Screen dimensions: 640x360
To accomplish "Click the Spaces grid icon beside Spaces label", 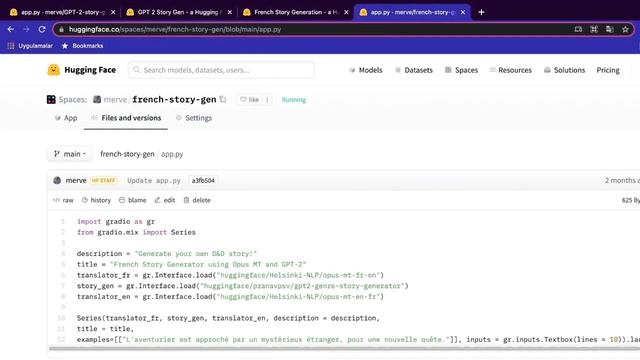I will coord(51,99).
